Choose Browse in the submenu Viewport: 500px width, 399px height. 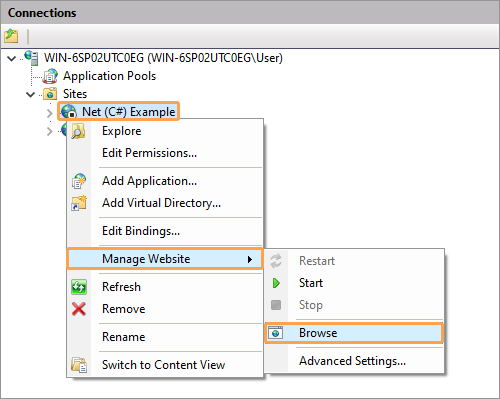click(354, 333)
